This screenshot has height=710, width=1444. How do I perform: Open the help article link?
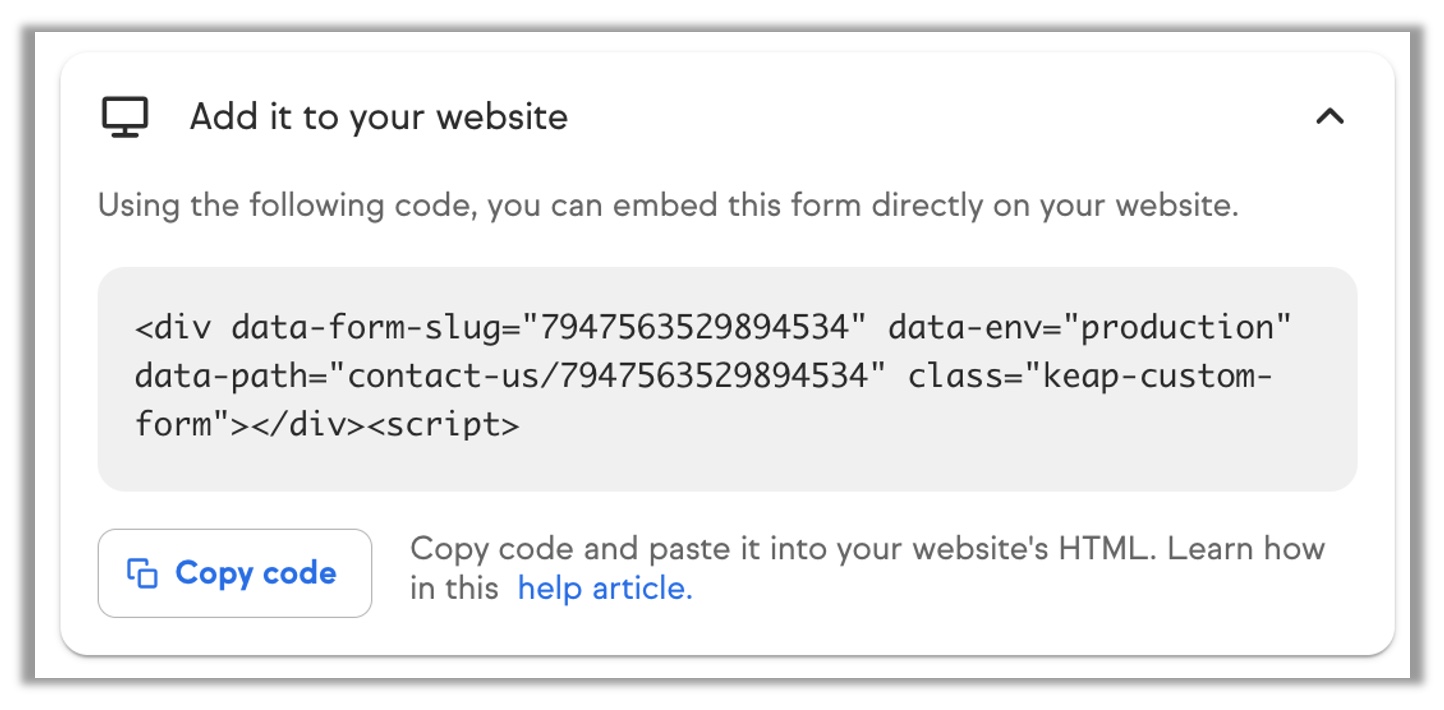click(605, 588)
